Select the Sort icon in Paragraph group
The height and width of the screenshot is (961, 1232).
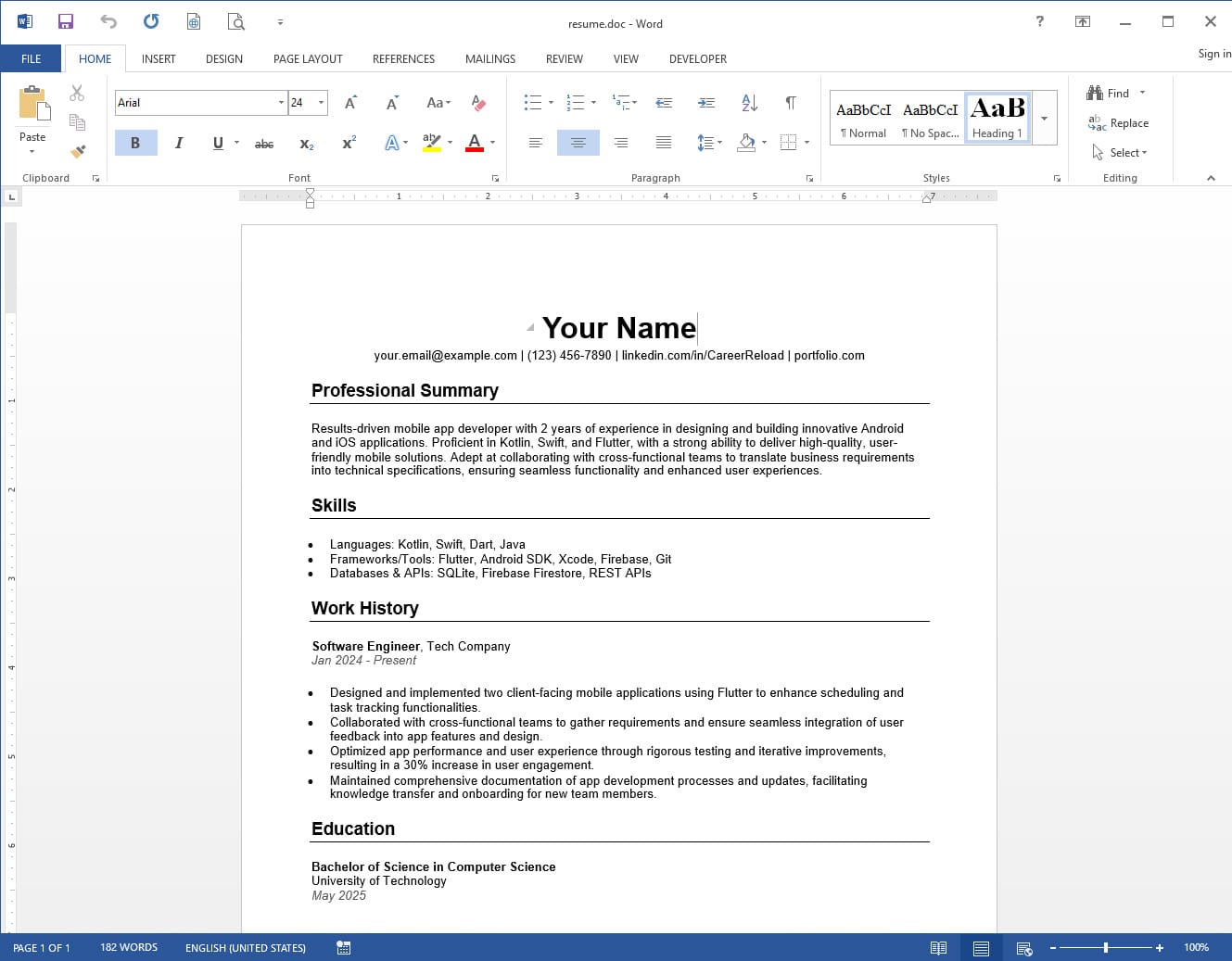747,103
